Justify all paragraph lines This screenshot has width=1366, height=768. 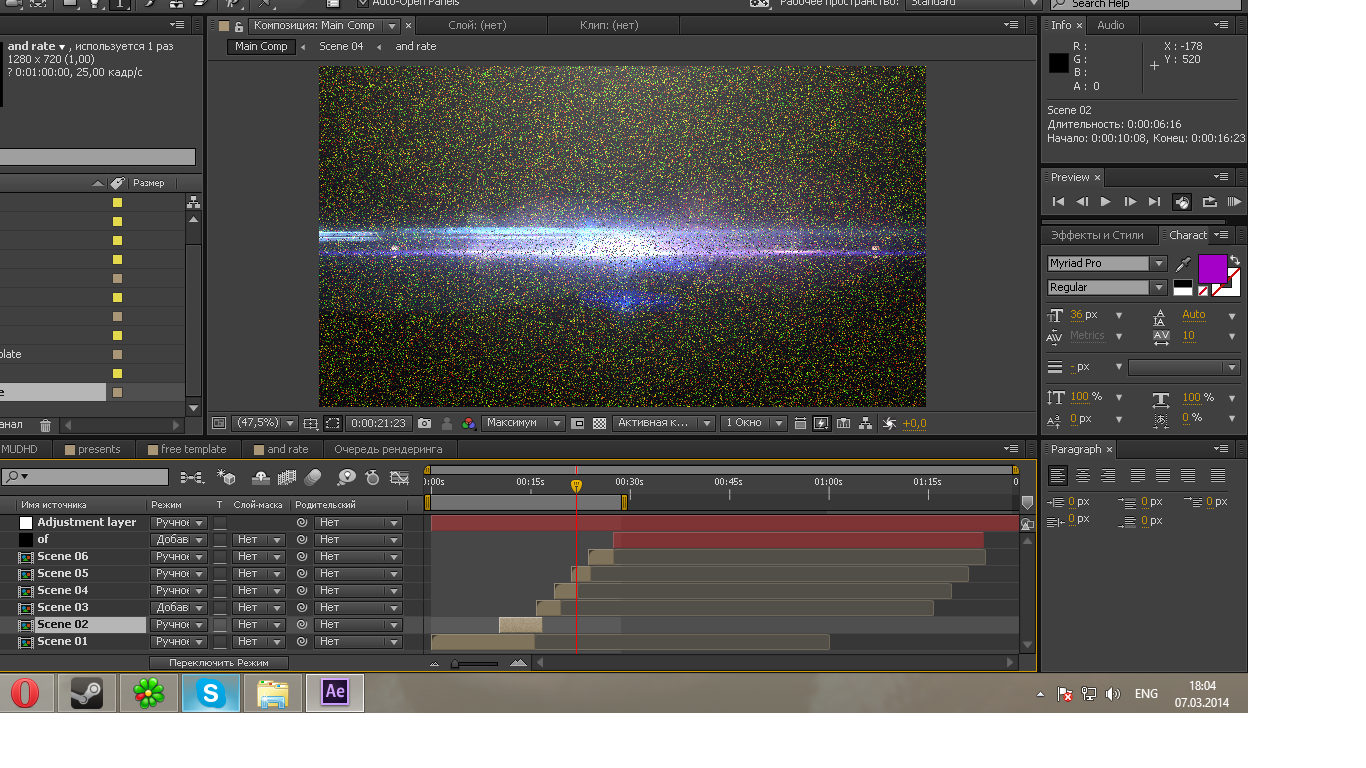[1217, 476]
